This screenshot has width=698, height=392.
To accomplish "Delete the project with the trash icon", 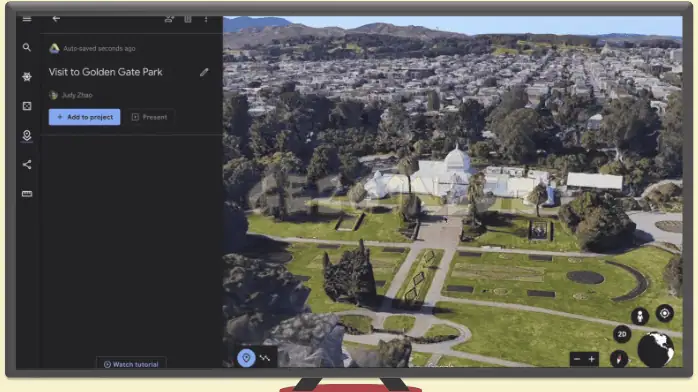I will (x=188, y=19).
